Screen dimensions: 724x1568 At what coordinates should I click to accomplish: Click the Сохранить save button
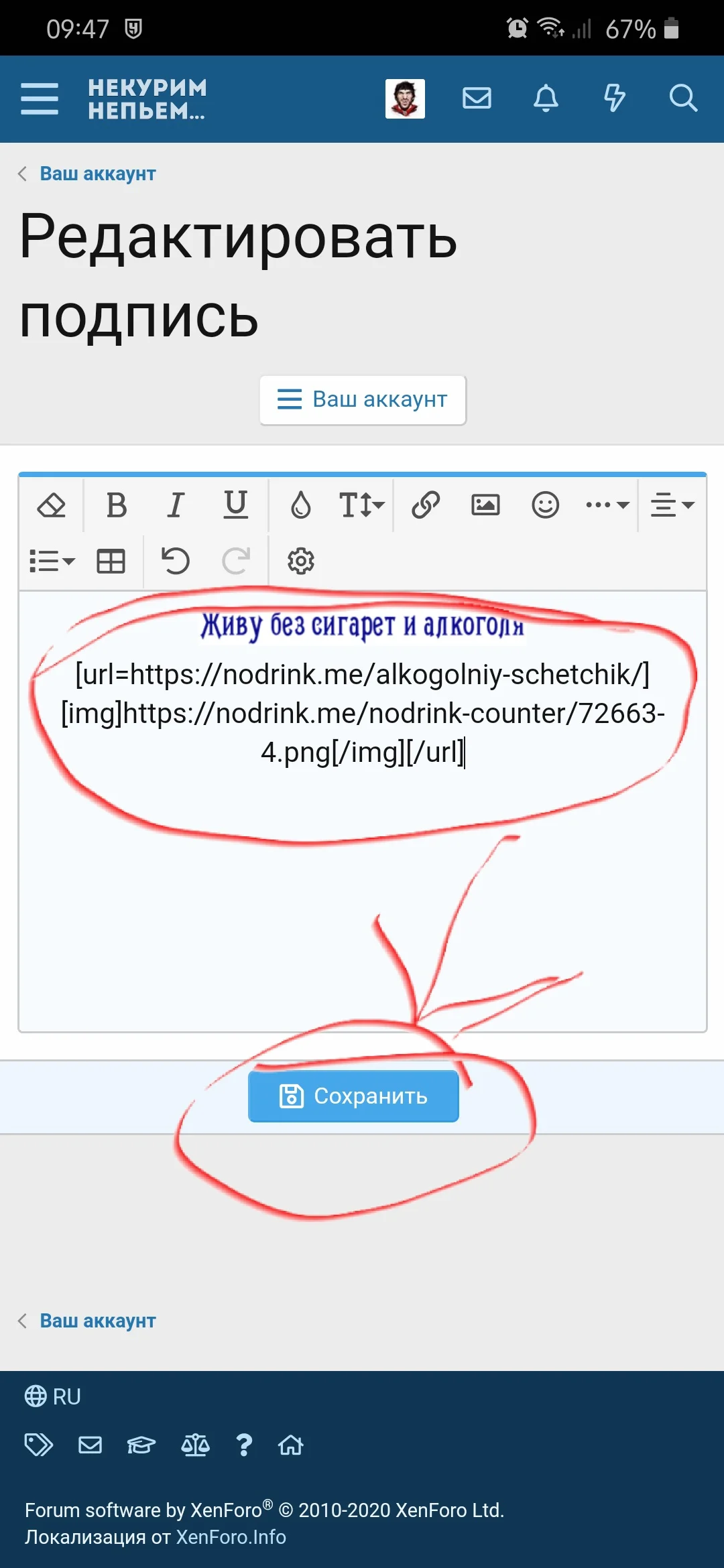(x=353, y=1096)
